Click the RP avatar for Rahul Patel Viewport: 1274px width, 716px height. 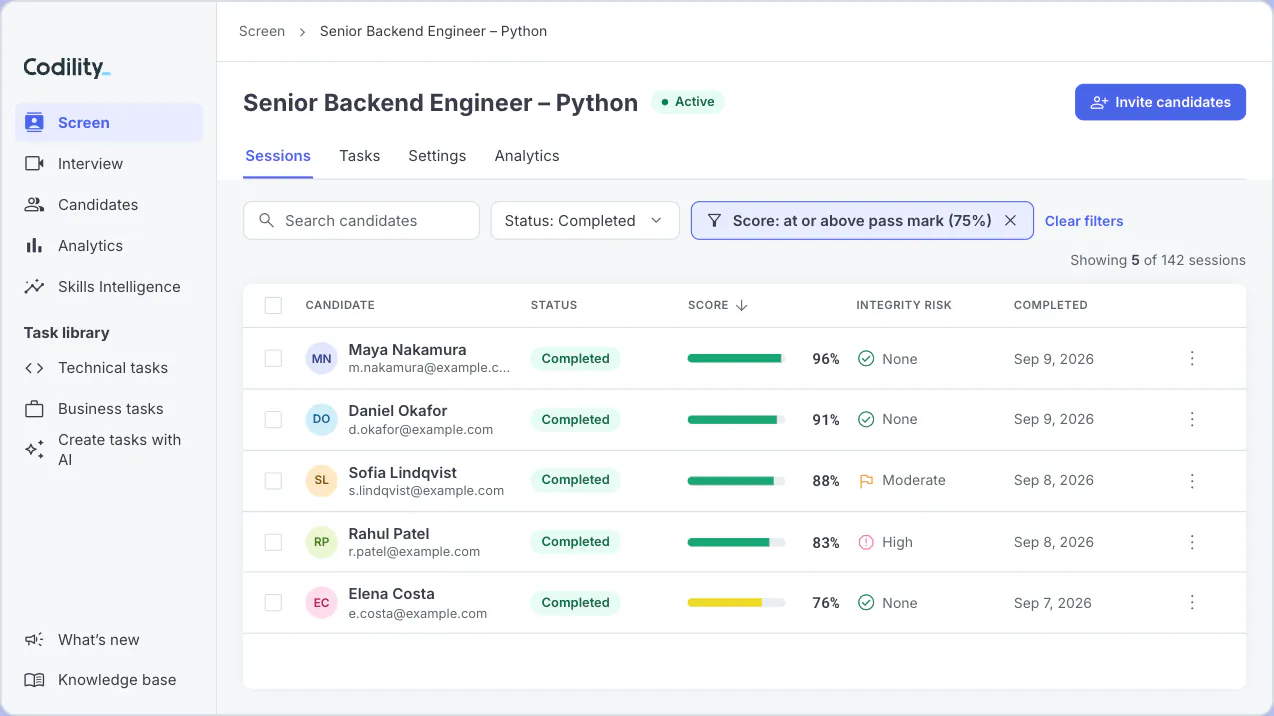click(321, 542)
